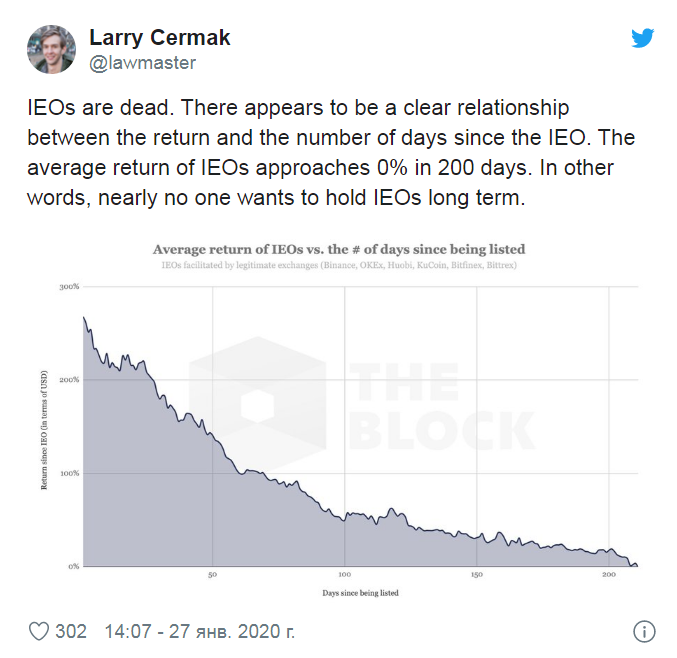
Task: Click the chart subtitle listing legitimate exchanges
Action: tap(339, 265)
